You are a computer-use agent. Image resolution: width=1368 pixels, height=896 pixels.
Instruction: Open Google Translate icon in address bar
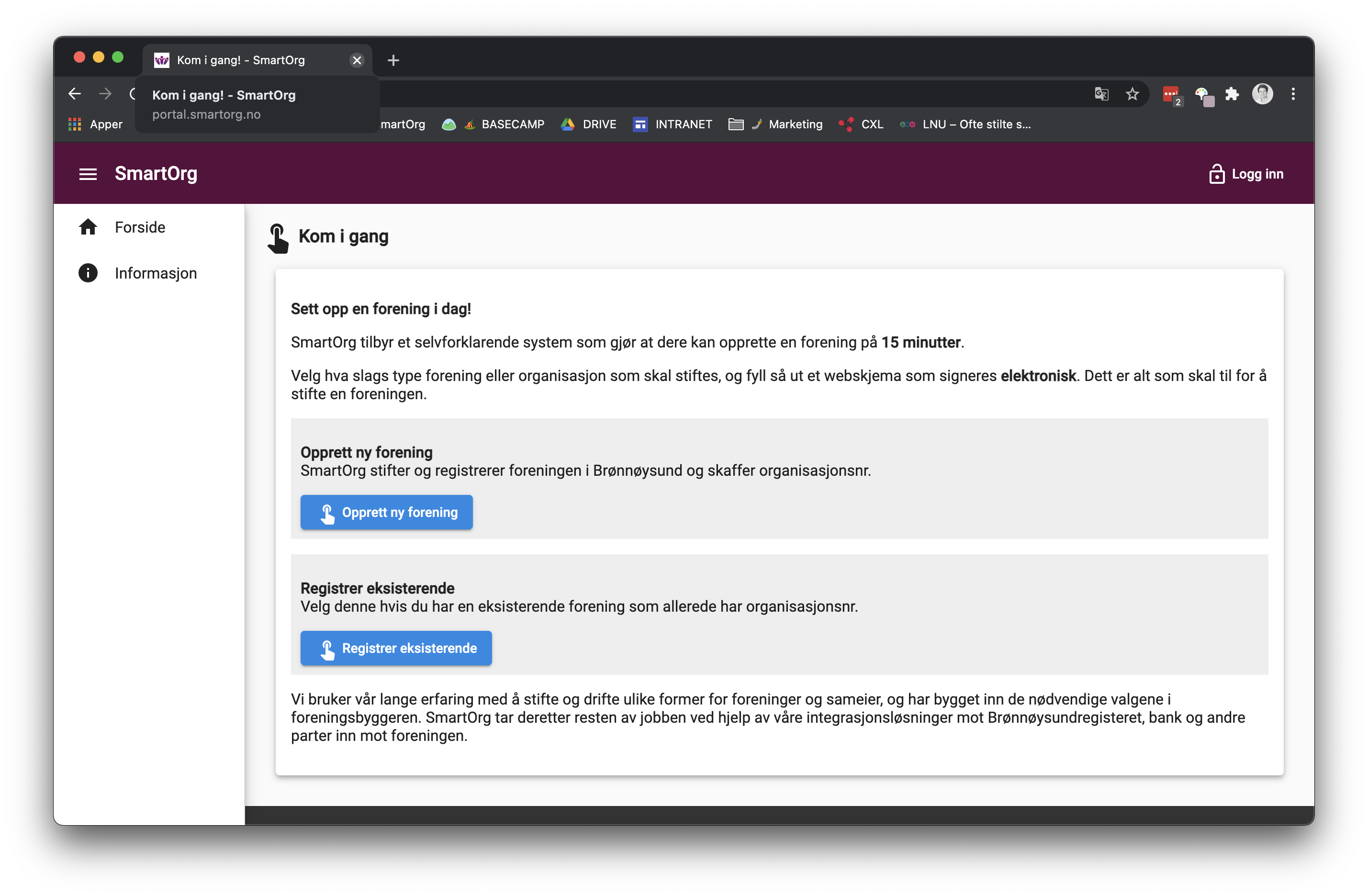pyautogui.click(x=1101, y=94)
